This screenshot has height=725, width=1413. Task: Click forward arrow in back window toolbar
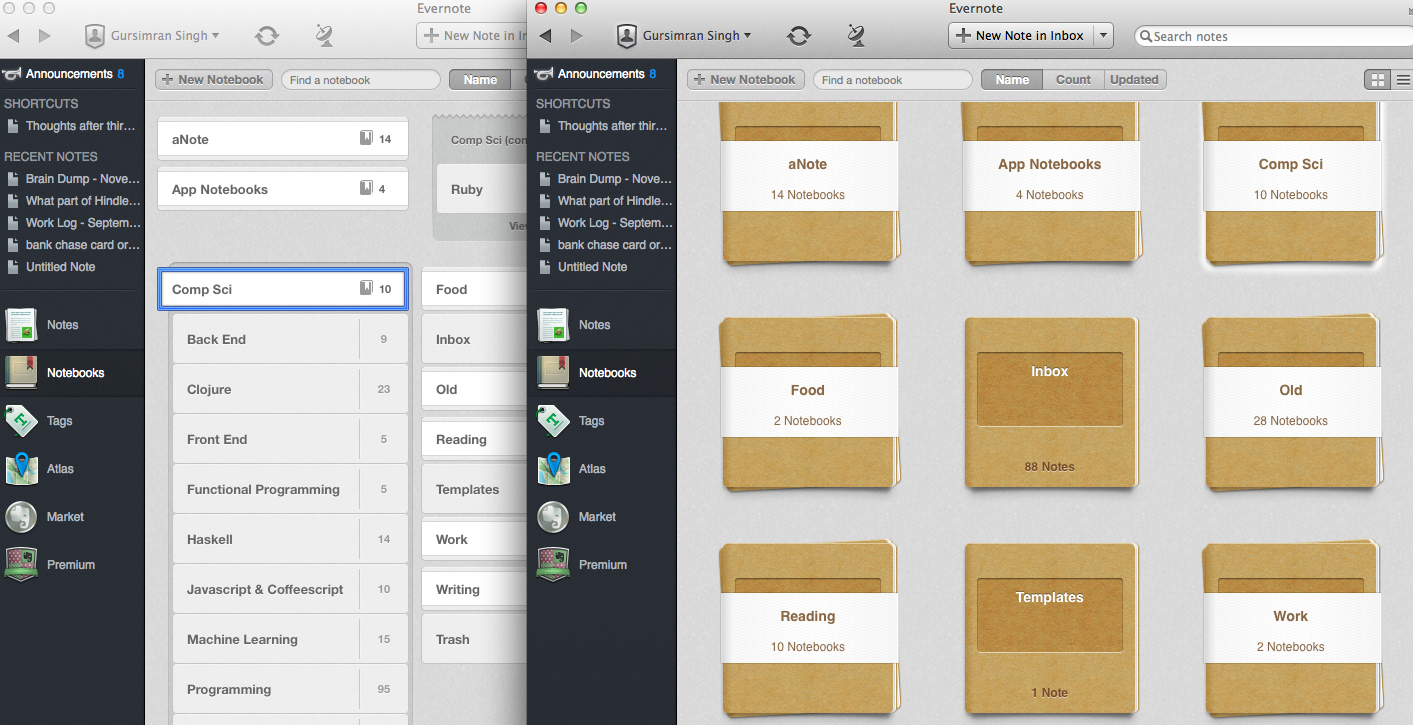pyautogui.click(x=44, y=36)
